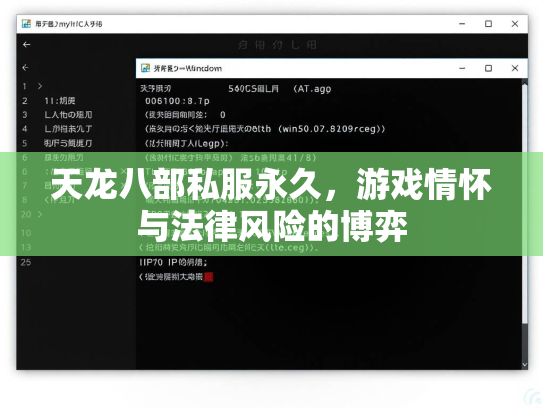Close the inner Window dialog
The image size is (543, 408).
[515, 68]
